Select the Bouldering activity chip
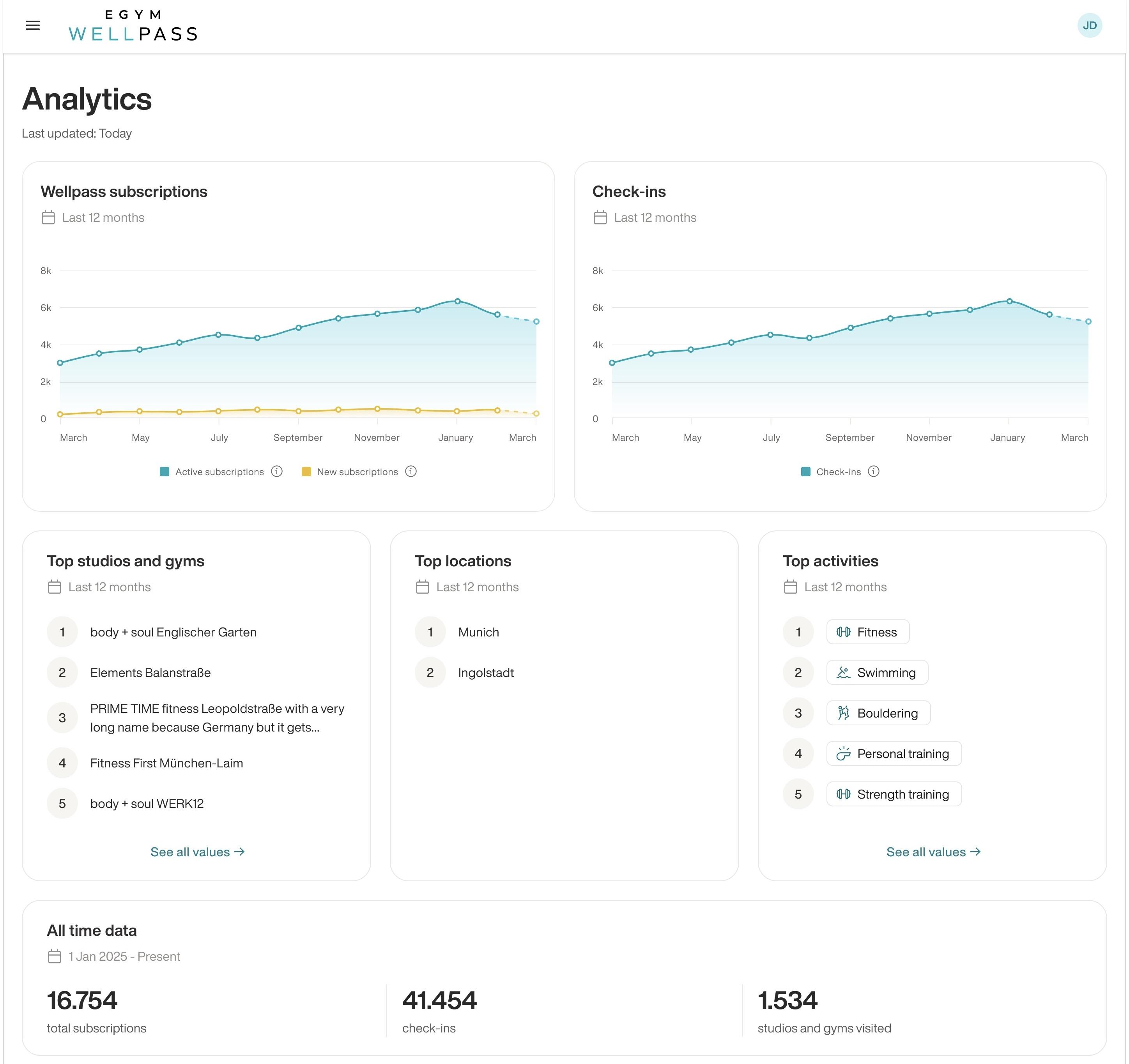The height and width of the screenshot is (1064, 1129). tap(878, 713)
